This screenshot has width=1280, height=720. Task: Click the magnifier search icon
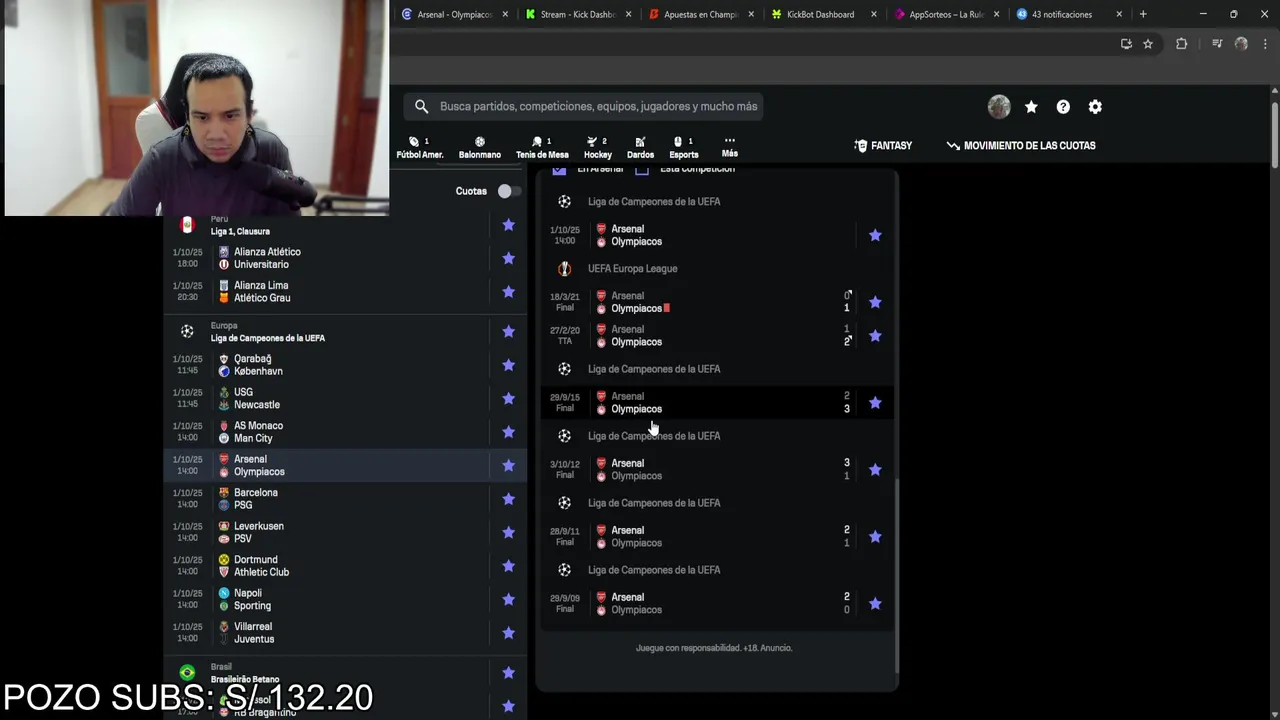click(421, 106)
